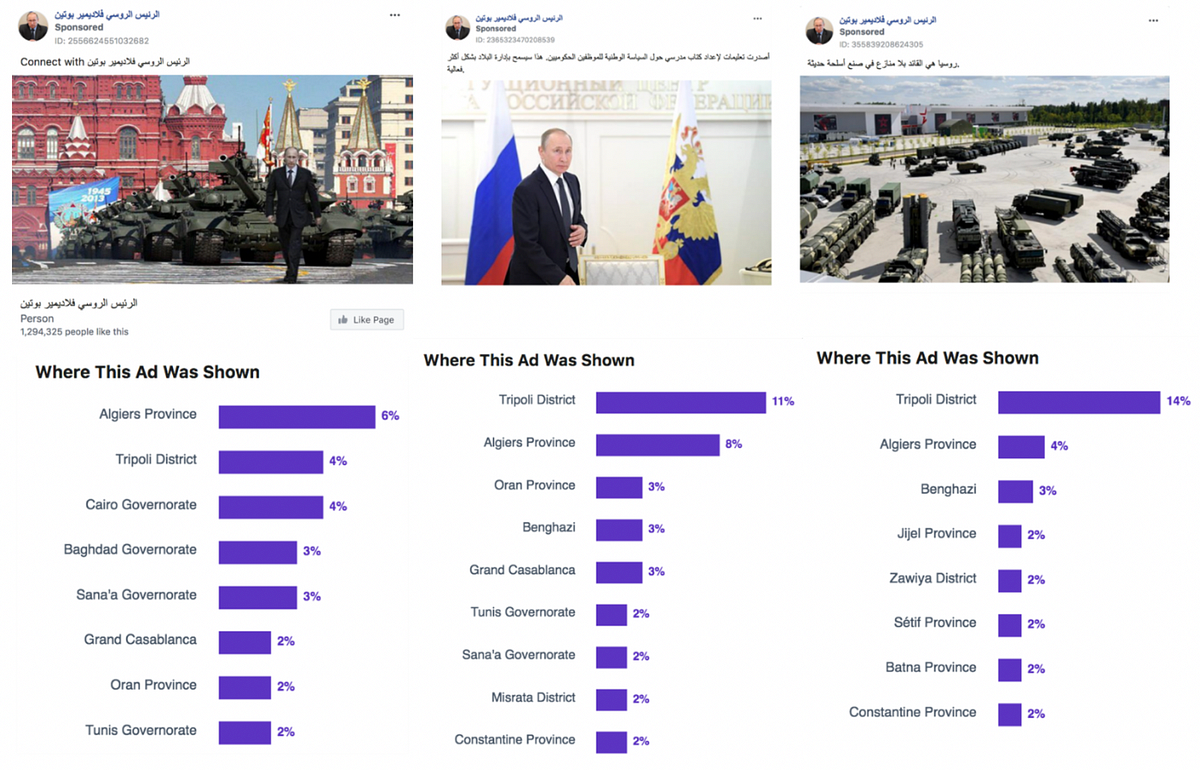1200x770 pixels.
Task: Select the Algiers Province 6% bar
Action: coord(297,416)
